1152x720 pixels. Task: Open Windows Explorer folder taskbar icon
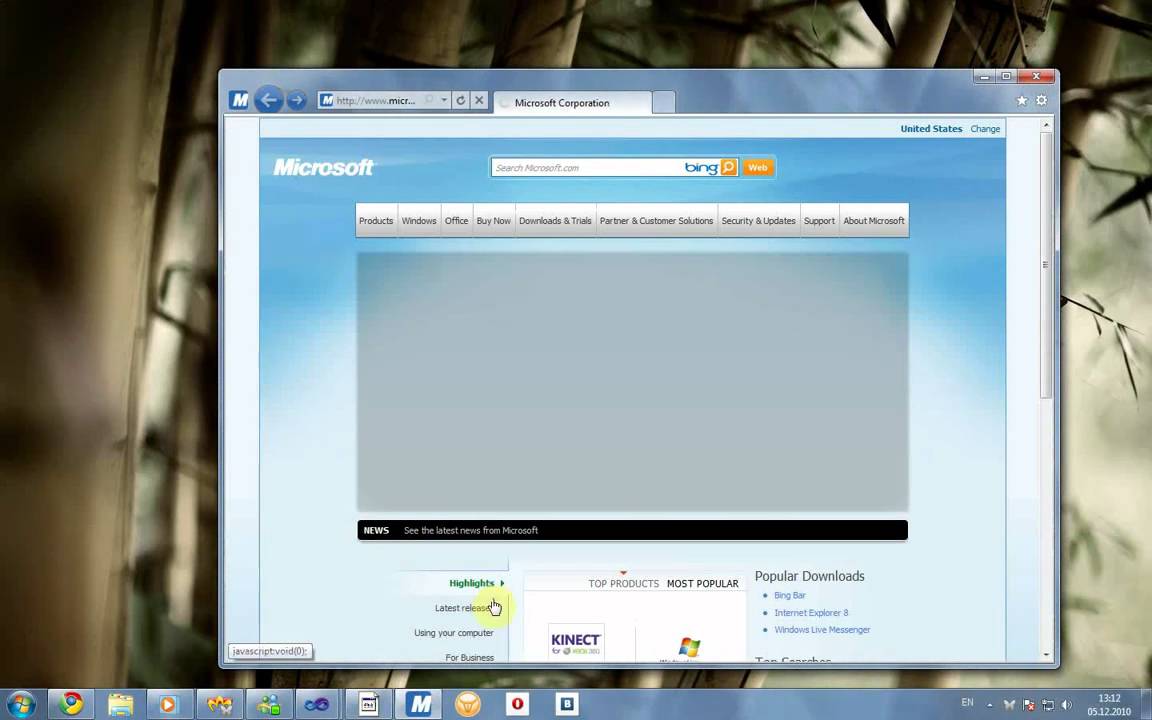pos(120,704)
